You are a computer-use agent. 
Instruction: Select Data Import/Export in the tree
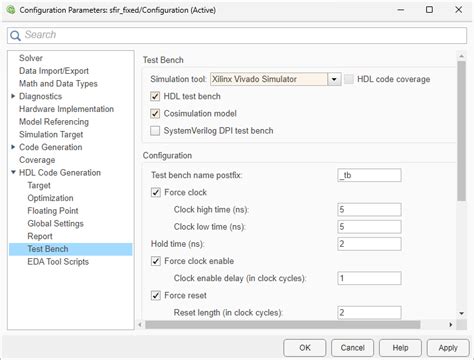coord(54,71)
